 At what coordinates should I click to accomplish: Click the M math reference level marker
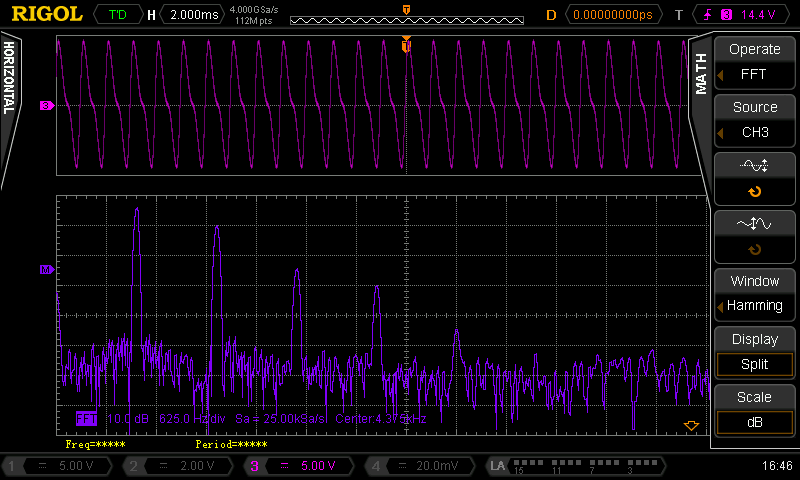click(47, 269)
